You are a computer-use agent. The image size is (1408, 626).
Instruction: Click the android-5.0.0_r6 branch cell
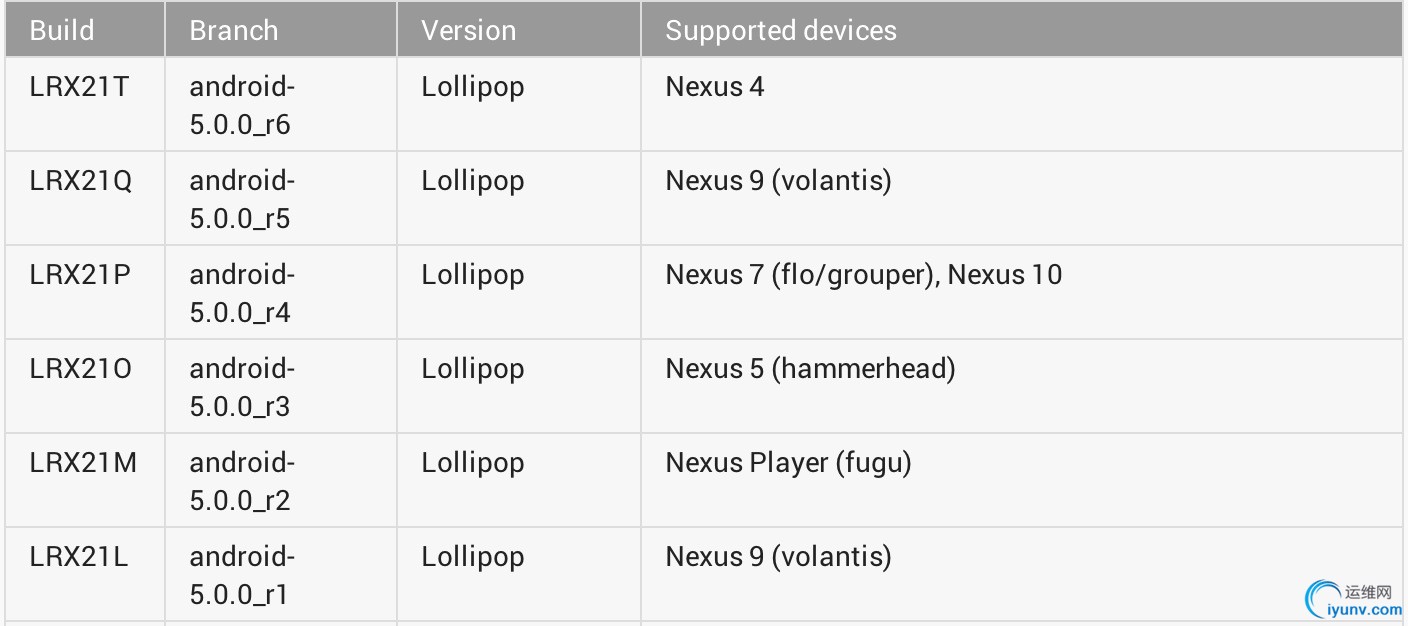coord(241,106)
